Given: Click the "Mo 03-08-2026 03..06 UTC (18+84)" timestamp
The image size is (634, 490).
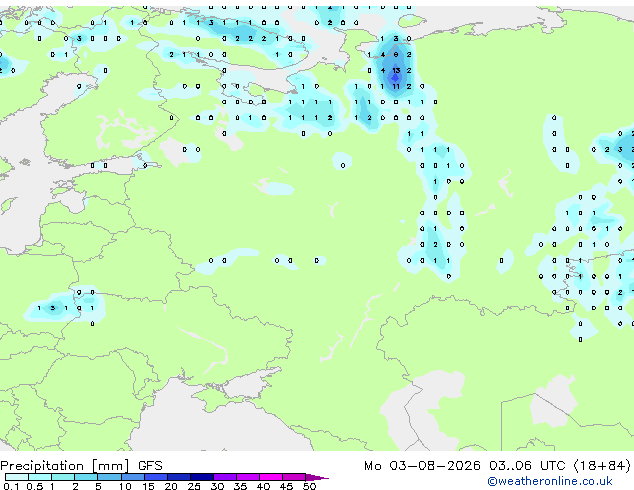Looking at the screenshot, I should pos(497,466).
